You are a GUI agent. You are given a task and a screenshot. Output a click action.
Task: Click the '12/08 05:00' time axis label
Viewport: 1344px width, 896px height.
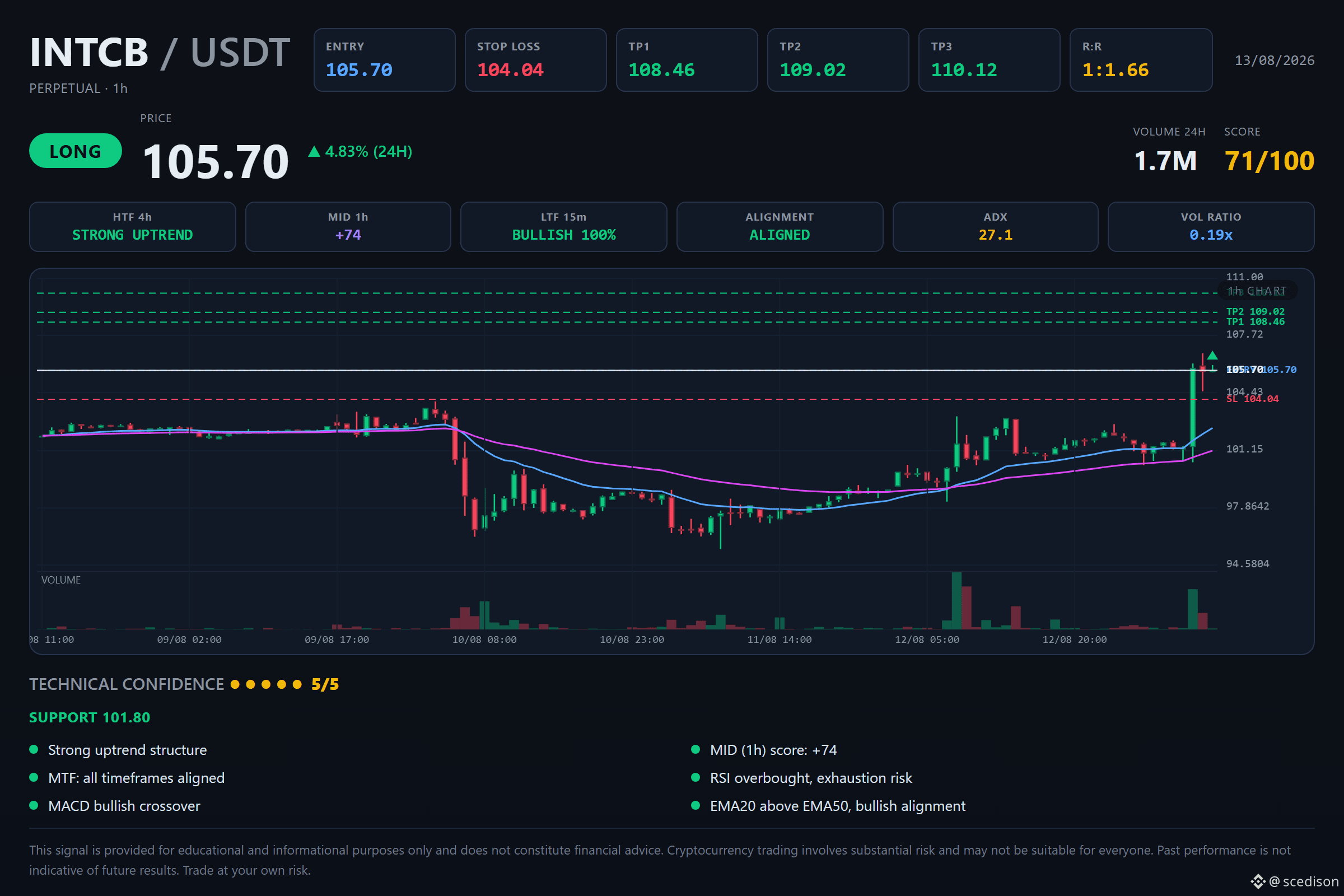pyautogui.click(x=927, y=640)
